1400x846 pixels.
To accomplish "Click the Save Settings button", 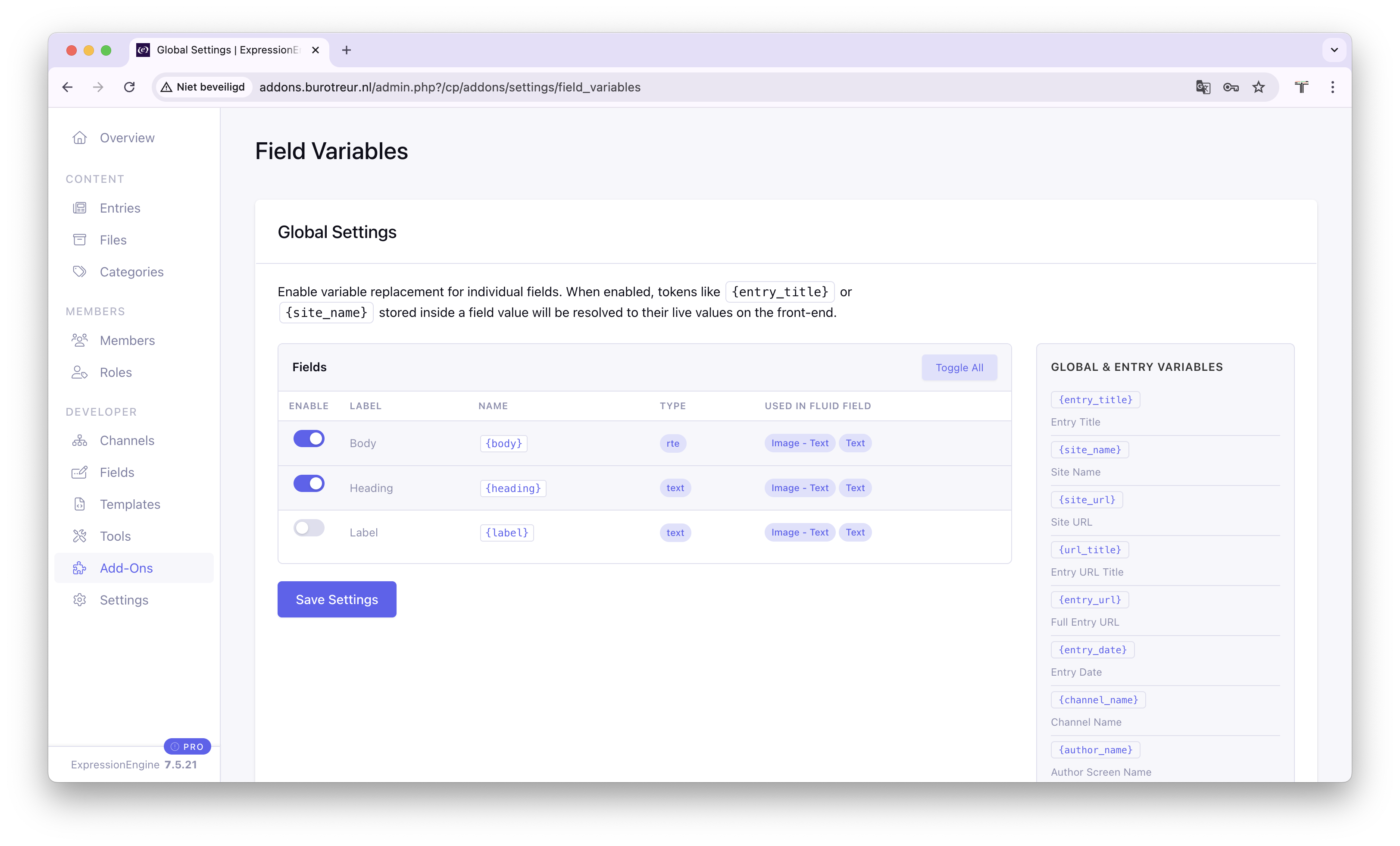I will [336, 598].
